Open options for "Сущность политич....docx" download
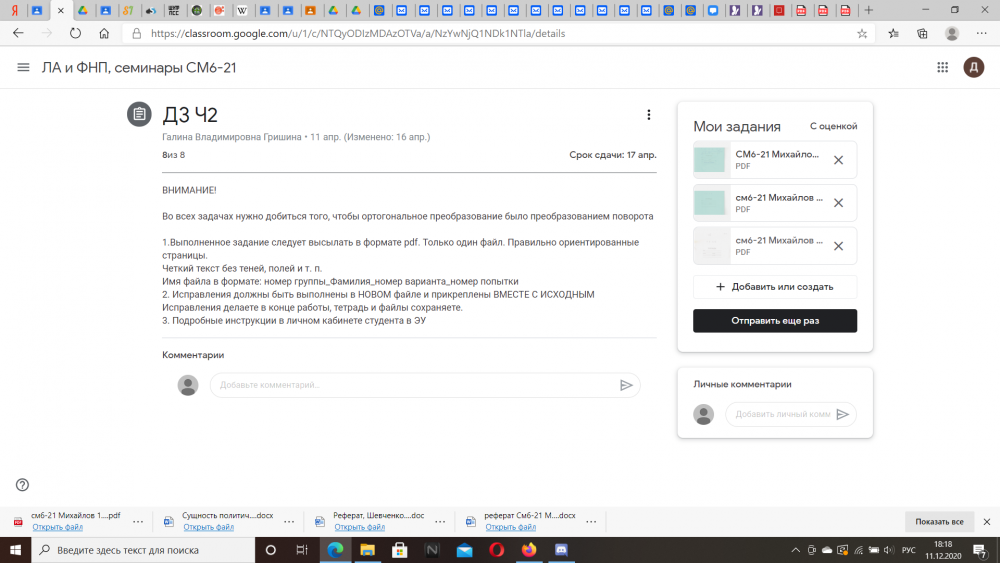 pos(289,522)
